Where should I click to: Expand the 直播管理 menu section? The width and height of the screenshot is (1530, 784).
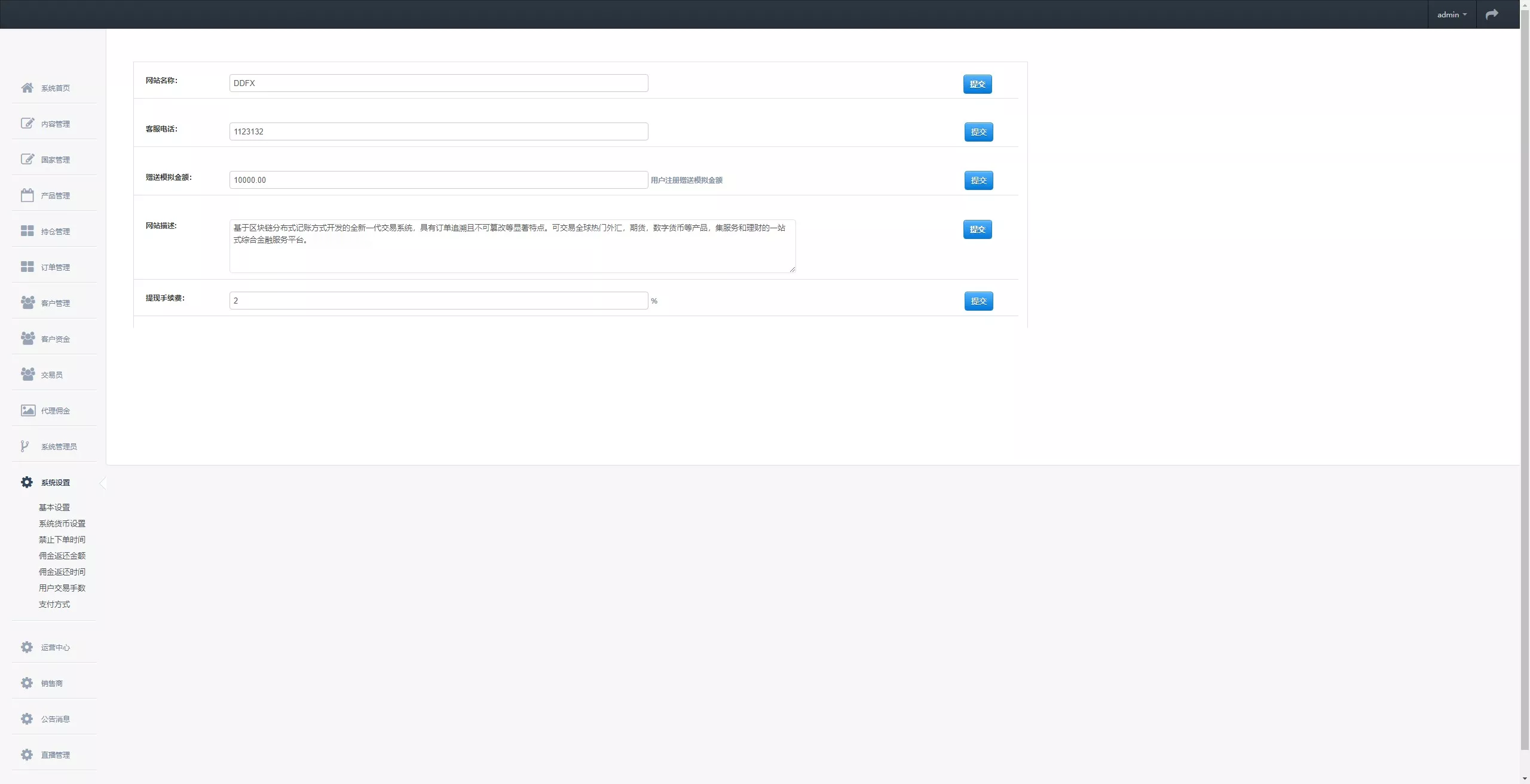click(55, 755)
